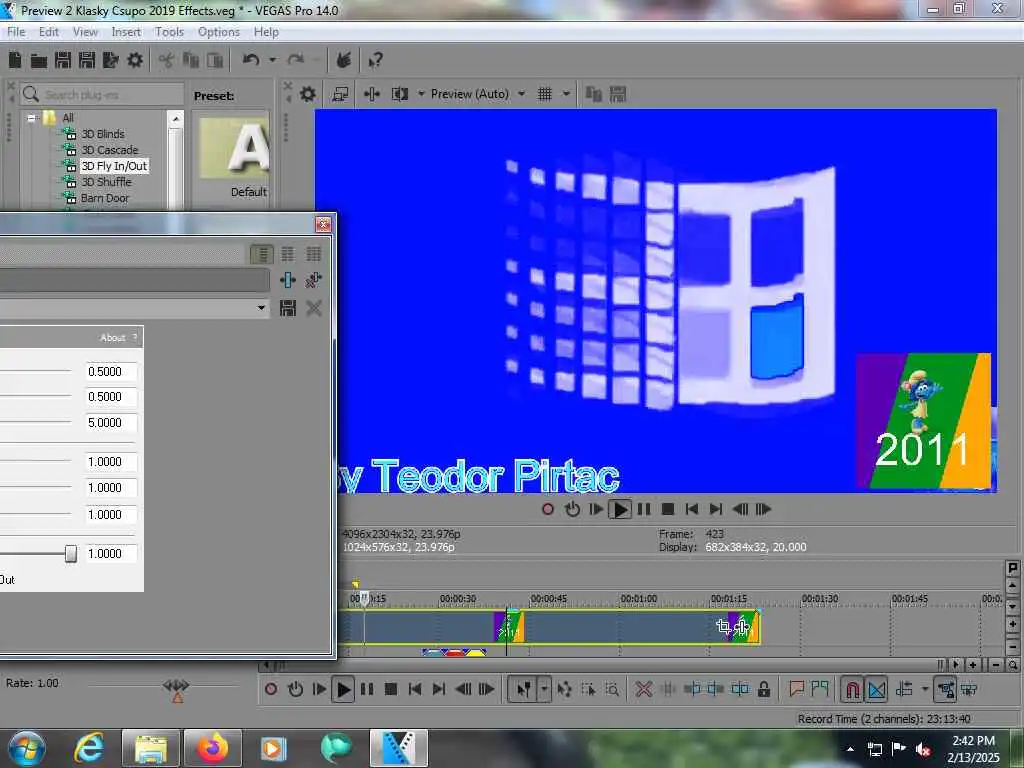Pause playback in the lower transport bar
This screenshot has height=768, width=1024.
pyautogui.click(x=367, y=689)
